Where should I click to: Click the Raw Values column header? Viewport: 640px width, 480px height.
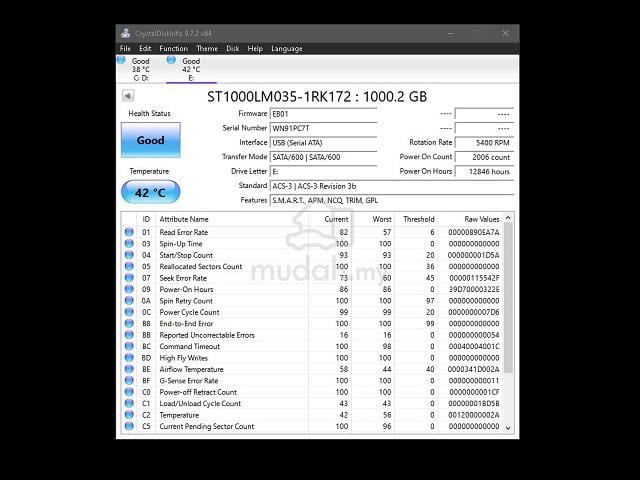471,219
